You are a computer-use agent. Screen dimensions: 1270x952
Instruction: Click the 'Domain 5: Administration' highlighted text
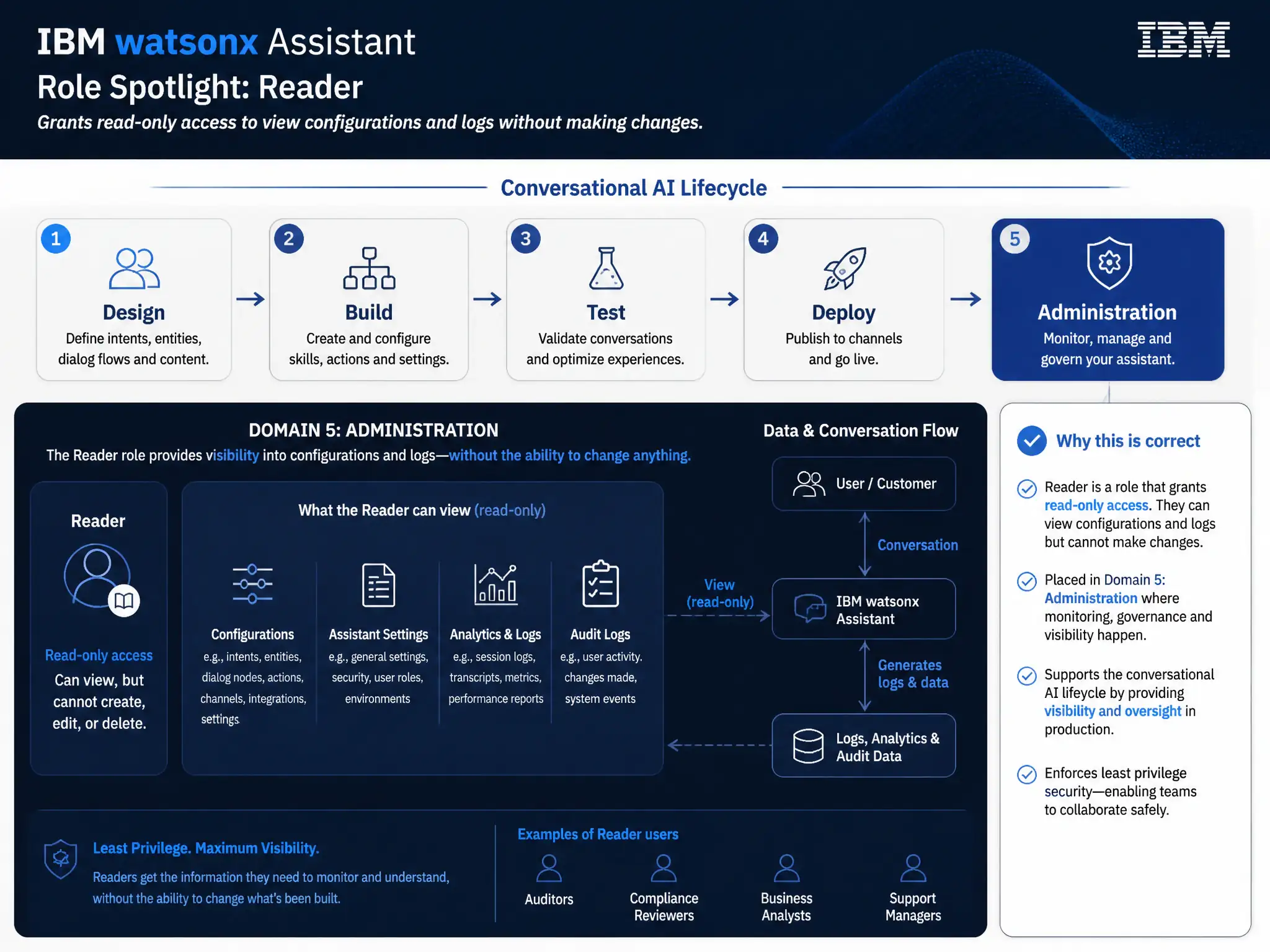(1105, 589)
